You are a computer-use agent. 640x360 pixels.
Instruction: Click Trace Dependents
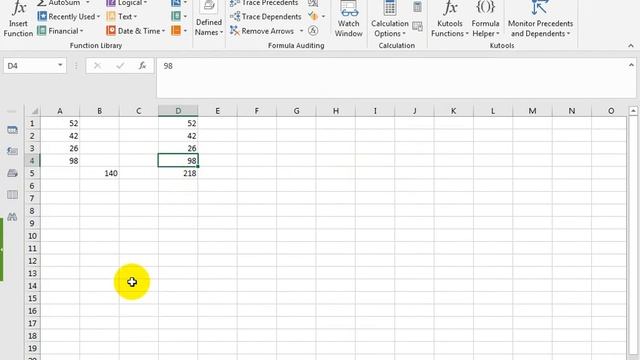point(266,17)
